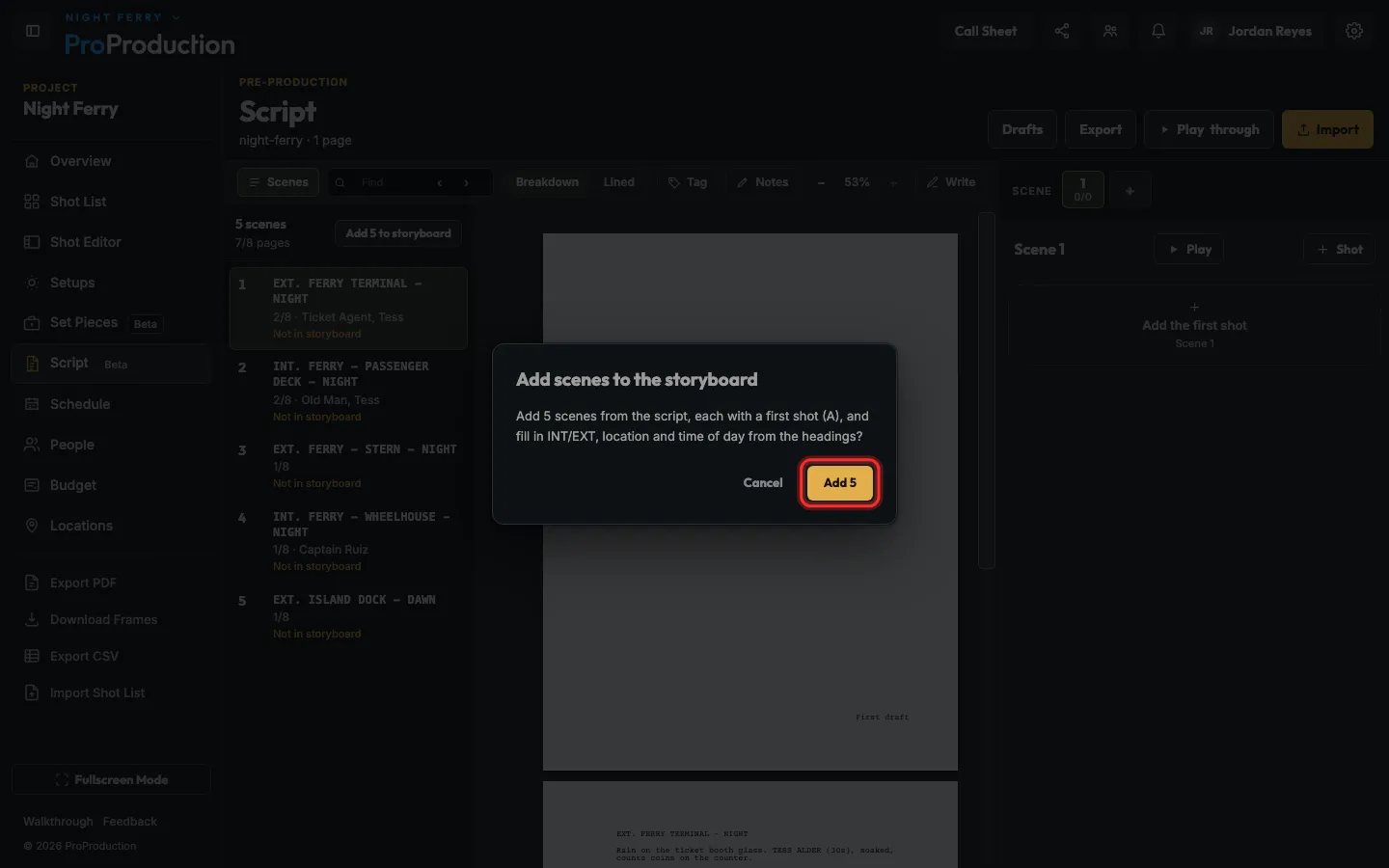Start Play through
The image size is (1389, 868).
[x=1209, y=129]
